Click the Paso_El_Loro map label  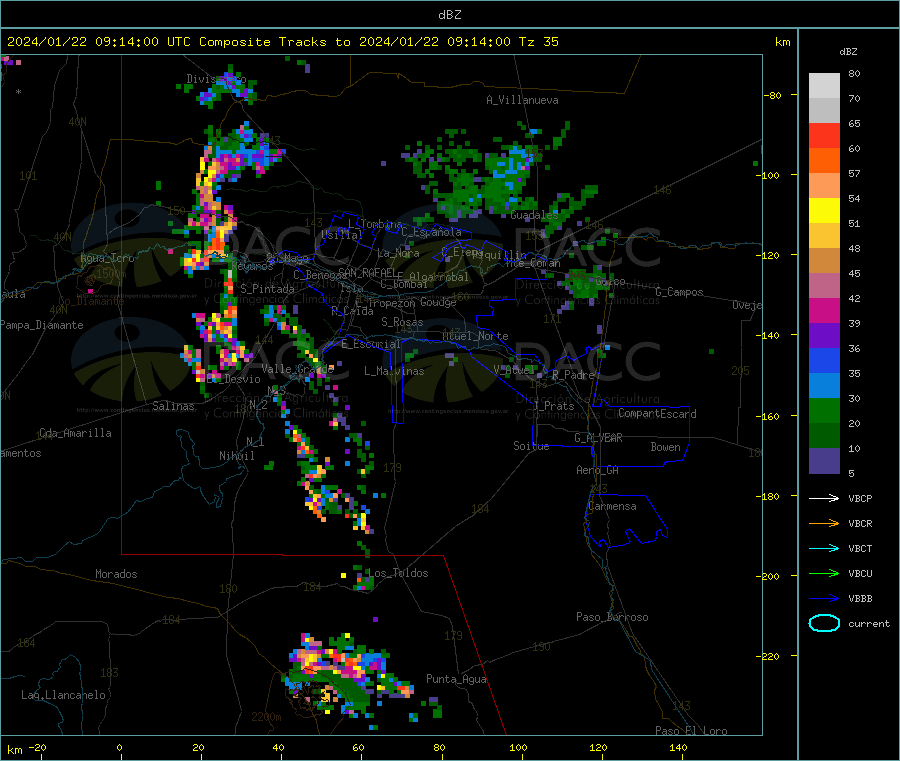point(691,731)
